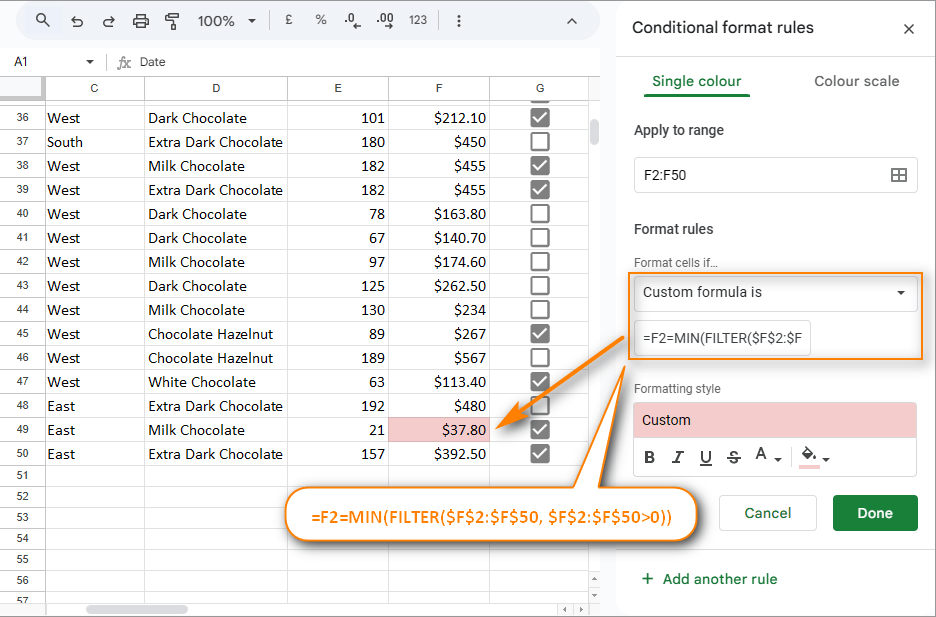The height and width of the screenshot is (617, 936).
Task: Check the checkbox for South Extra Dark Chocolate row 37
Action: (539, 141)
